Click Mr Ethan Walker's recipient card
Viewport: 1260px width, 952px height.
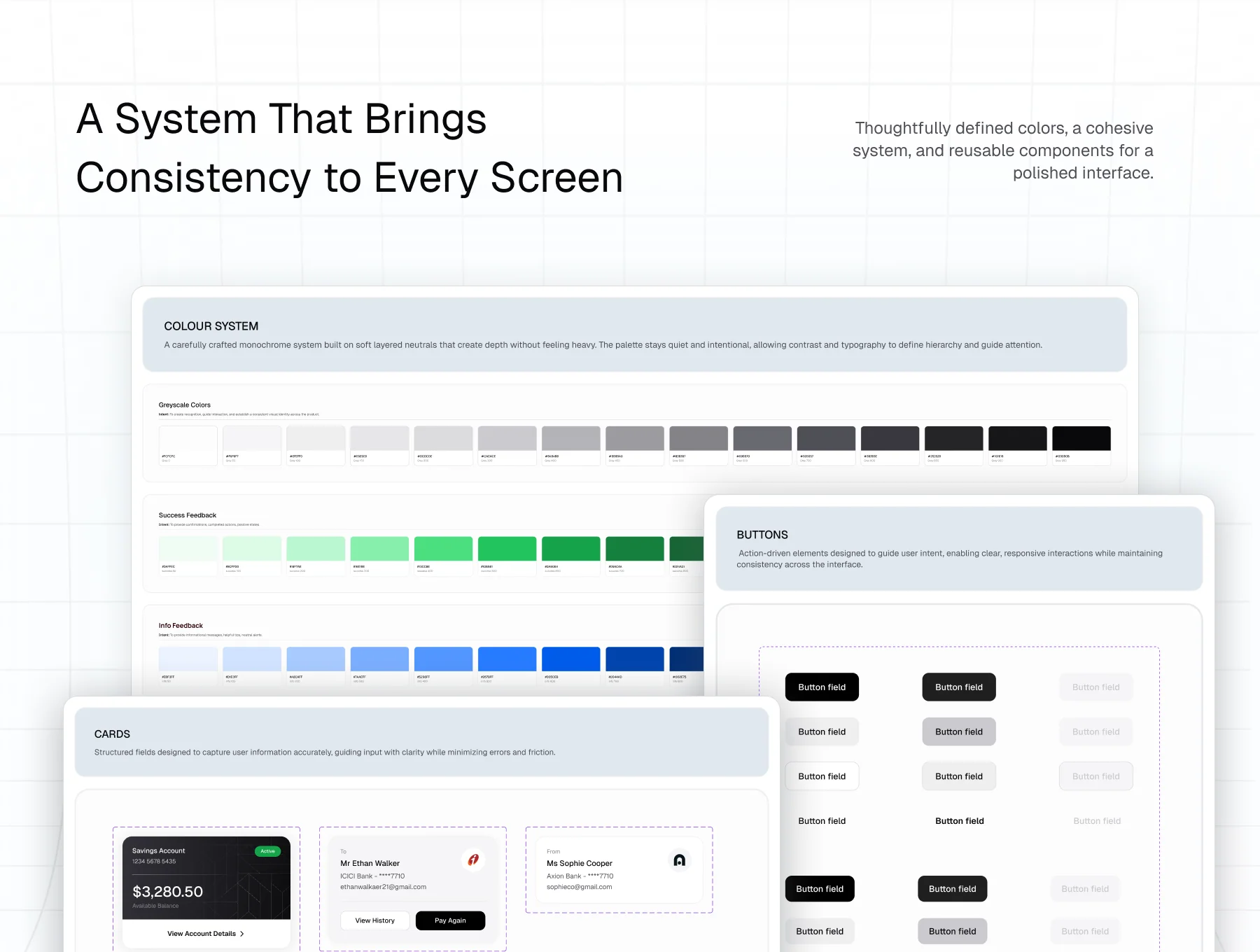[x=413, y=888]
